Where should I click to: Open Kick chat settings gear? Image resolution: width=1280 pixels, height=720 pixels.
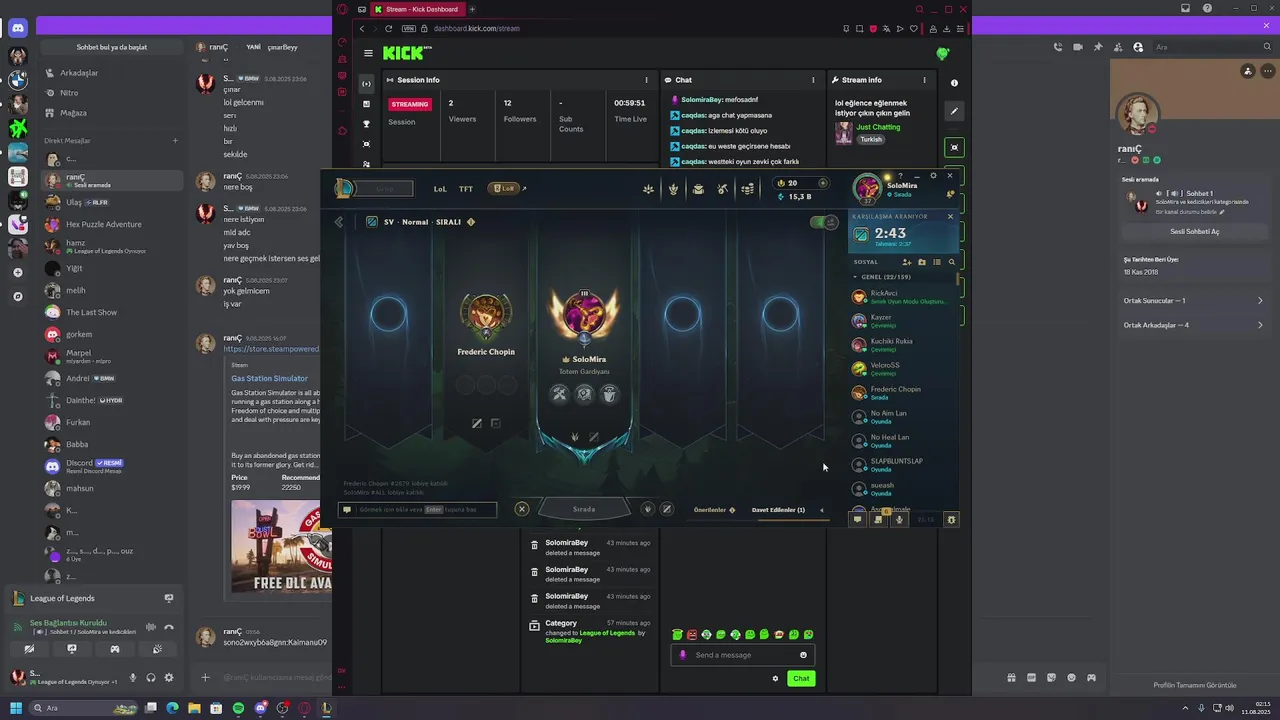click(775, 678)
